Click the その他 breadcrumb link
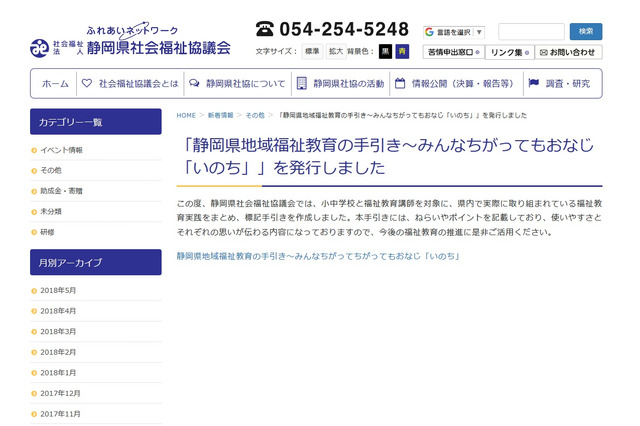 click(255, 115)
